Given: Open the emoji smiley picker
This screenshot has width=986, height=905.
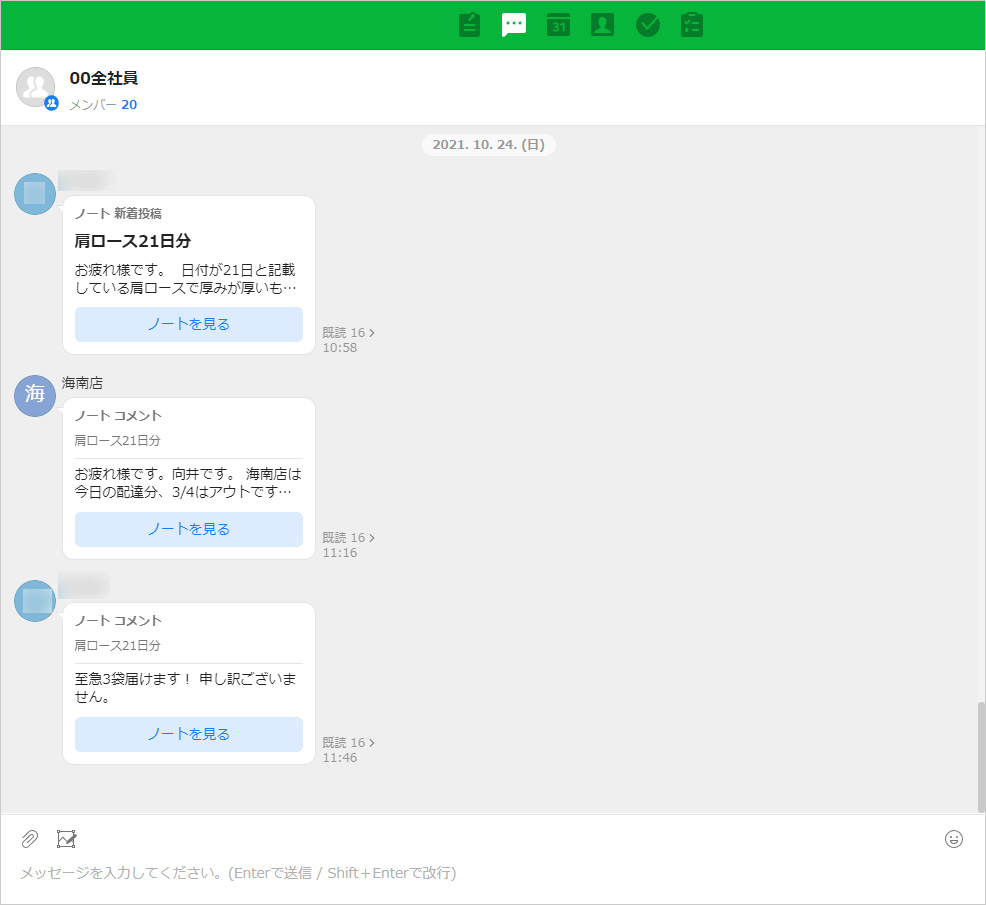Looking at the screenshot, I should click(954, 839).
